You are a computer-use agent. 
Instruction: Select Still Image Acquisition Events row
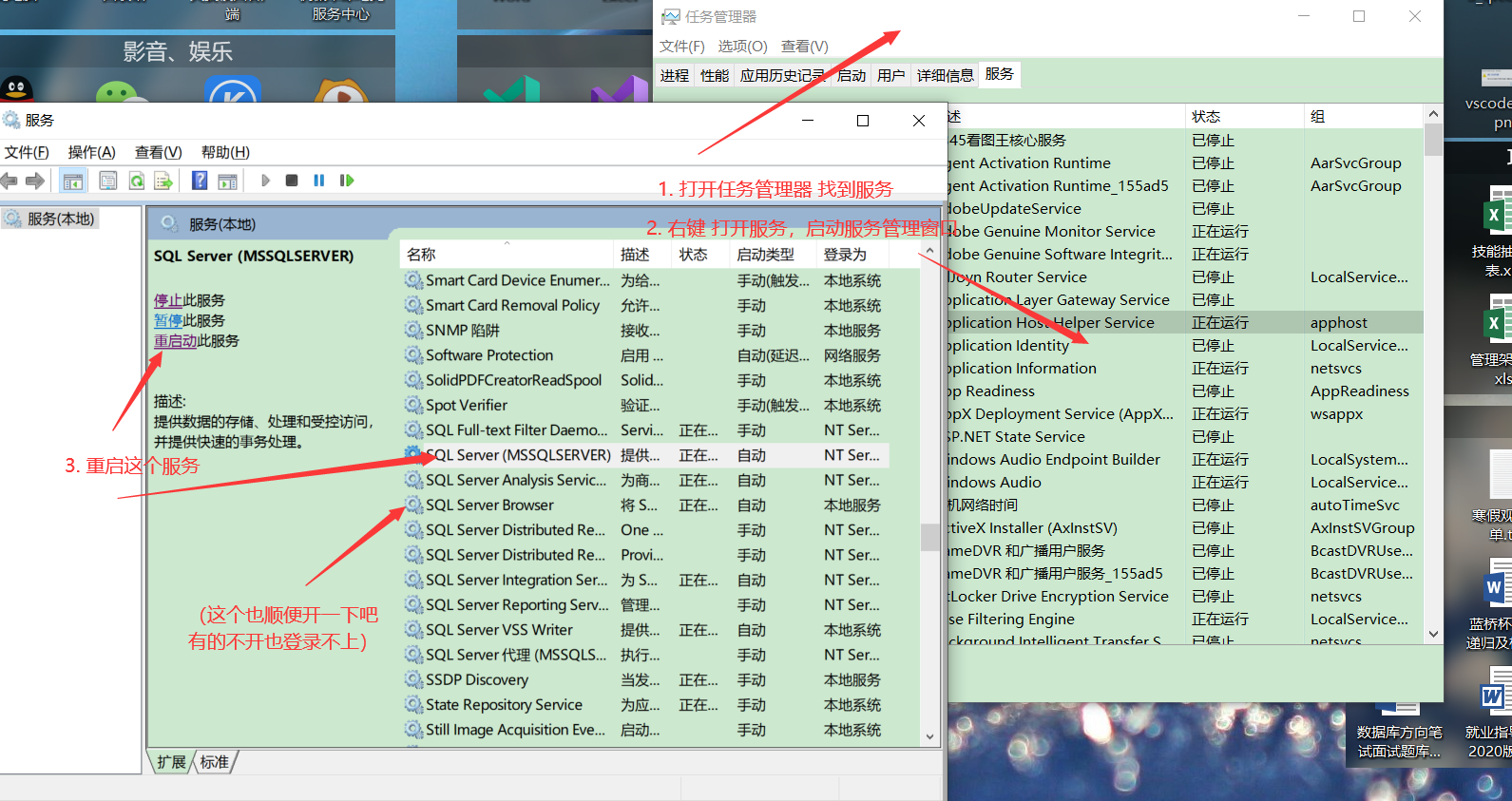pos(646,730)
